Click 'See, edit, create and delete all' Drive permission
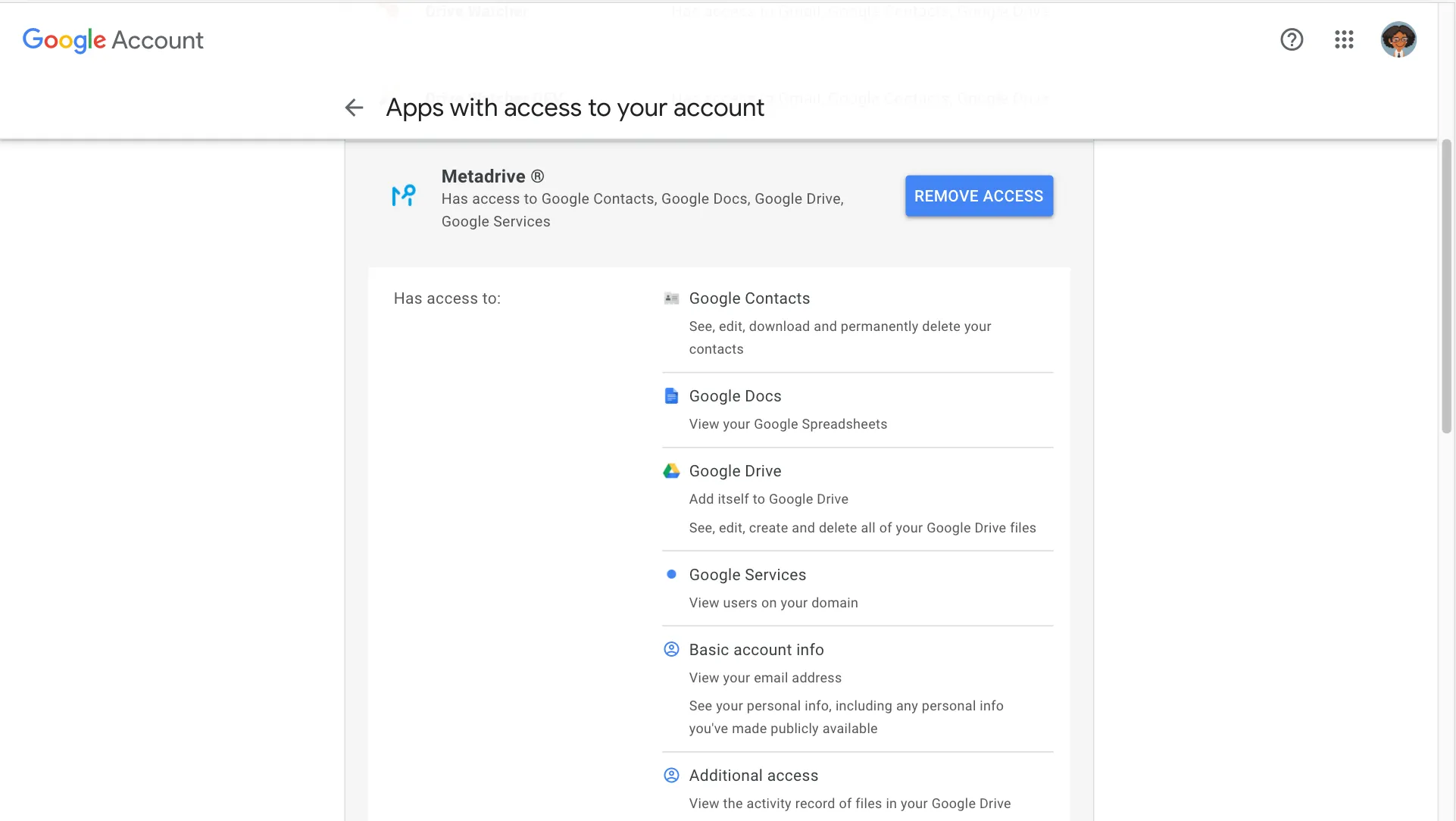 click(862, 528)
